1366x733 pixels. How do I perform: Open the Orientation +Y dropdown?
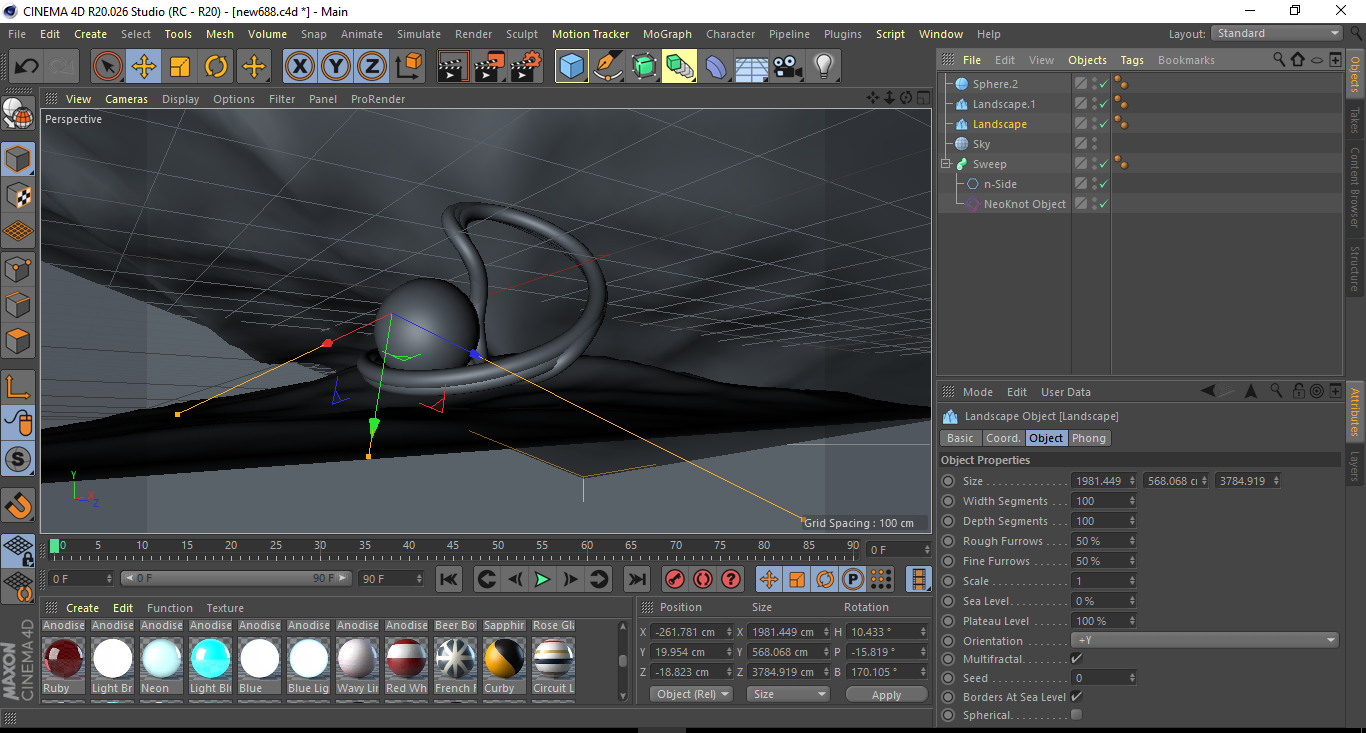pos(1205,640)
